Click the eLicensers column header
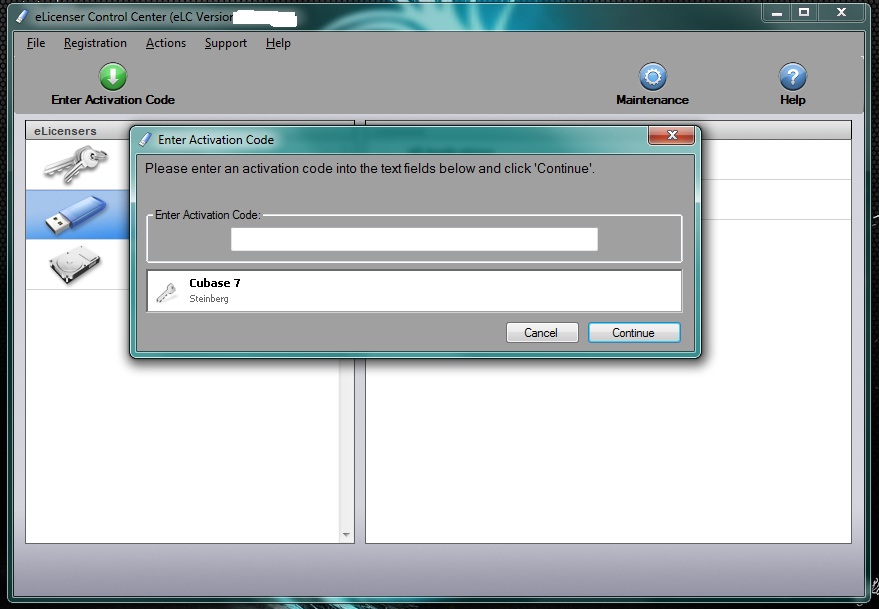 tap(77, 131)
